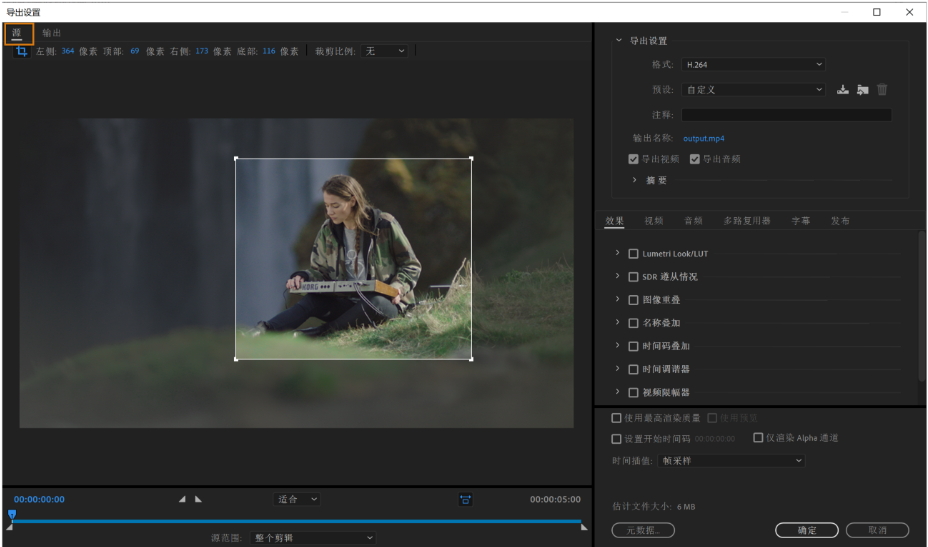Click the set in point triangle marker
The image size is (928, 547).
[182, 499]
